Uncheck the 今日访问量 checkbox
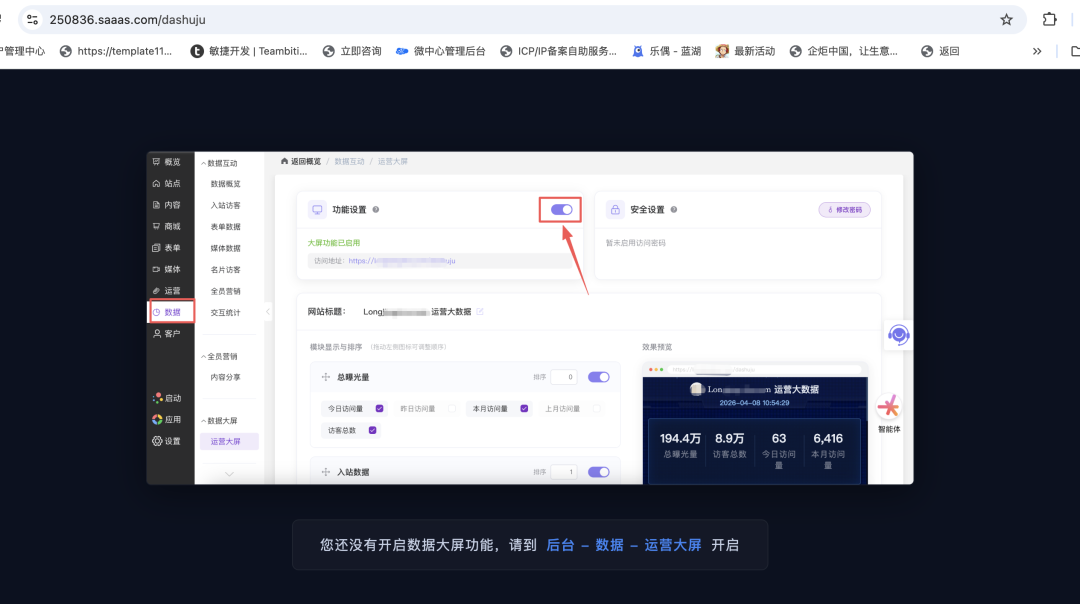The height and width of the screenshot is (604, 1080). [380, 408]
